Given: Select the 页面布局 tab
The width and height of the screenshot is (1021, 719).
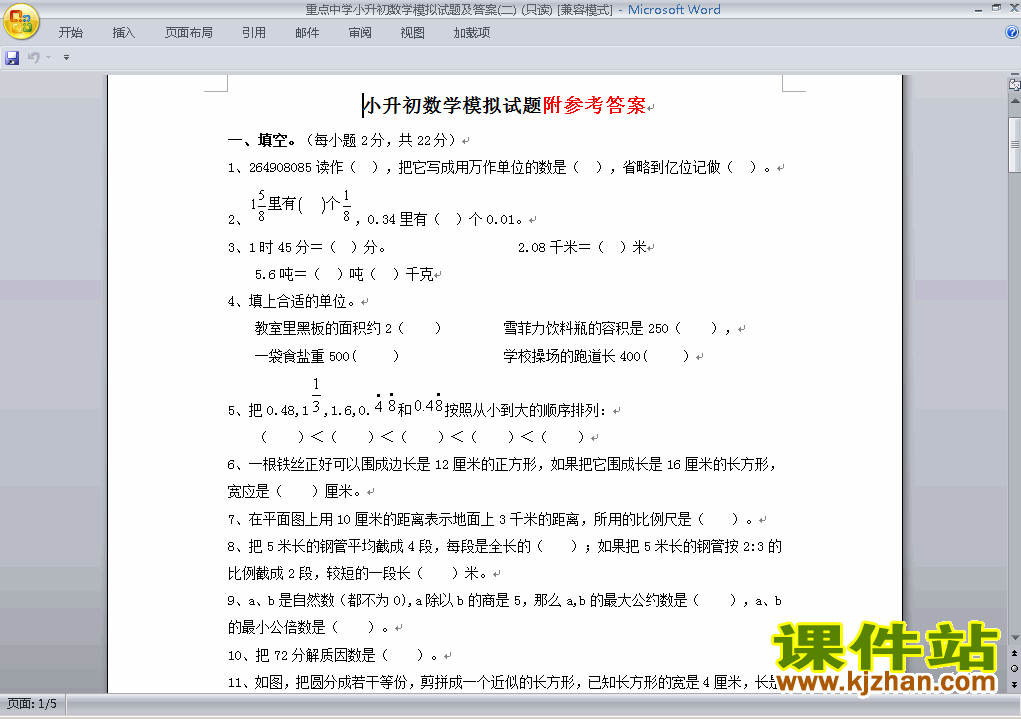Looking at the screenshot, I should (x=189, y=33).
